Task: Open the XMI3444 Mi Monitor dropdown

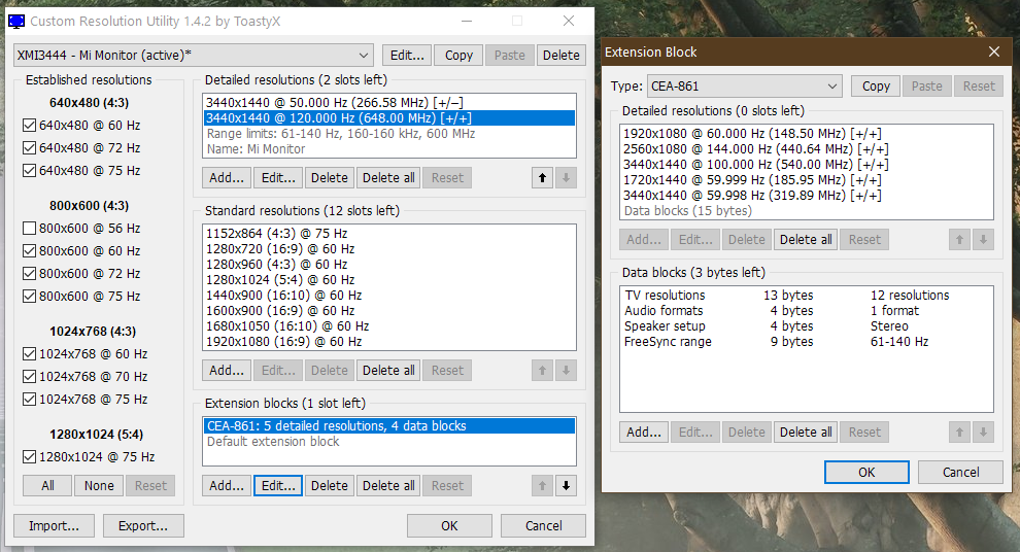Action: [x=193, y=55]
